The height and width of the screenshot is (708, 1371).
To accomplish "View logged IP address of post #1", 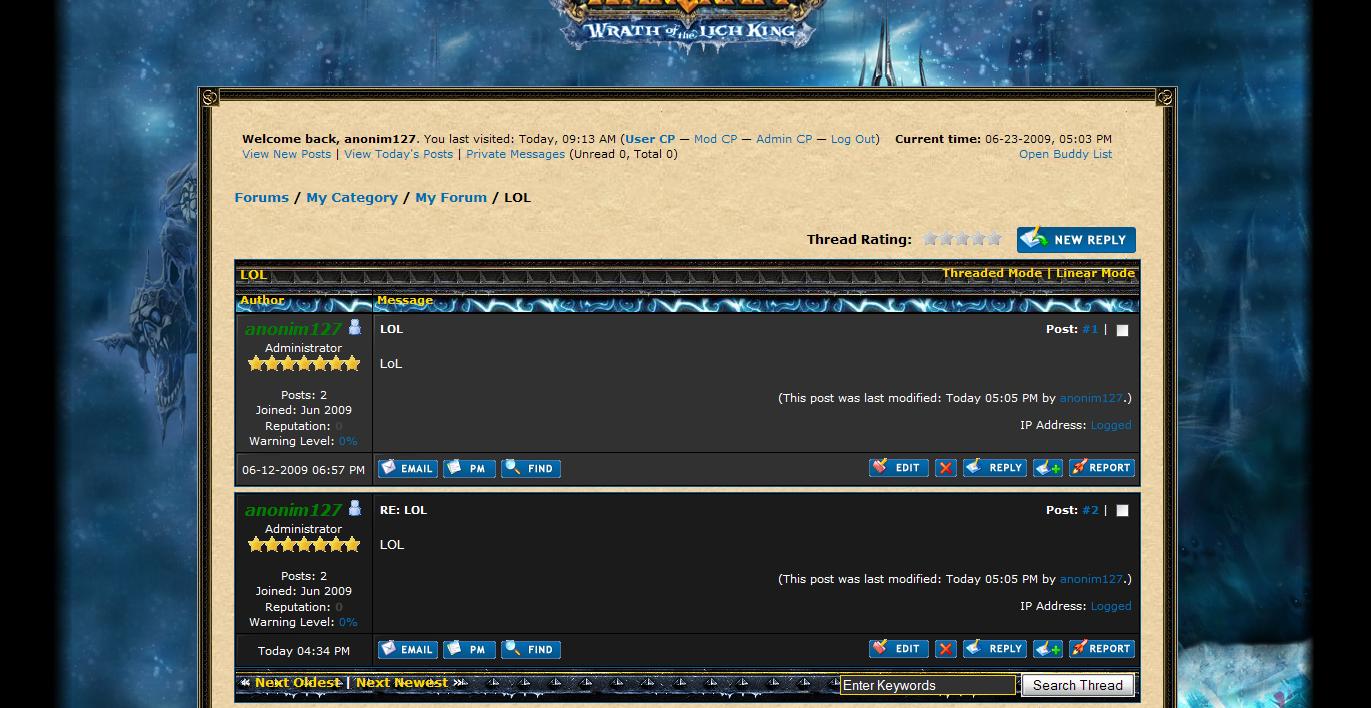I will tap(1111, 425).
